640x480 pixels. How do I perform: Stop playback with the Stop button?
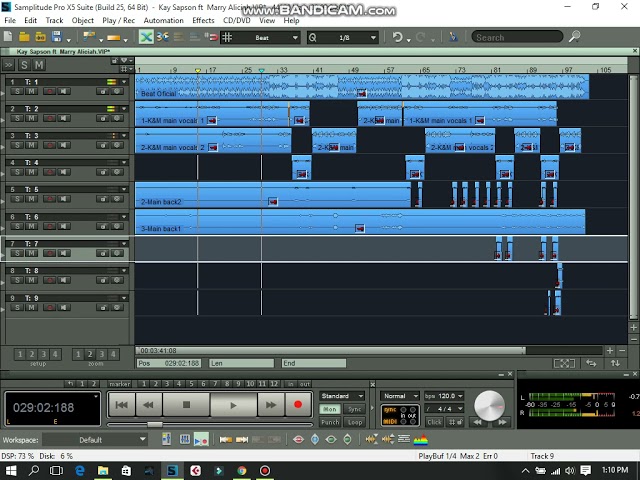tap(187, 405)
